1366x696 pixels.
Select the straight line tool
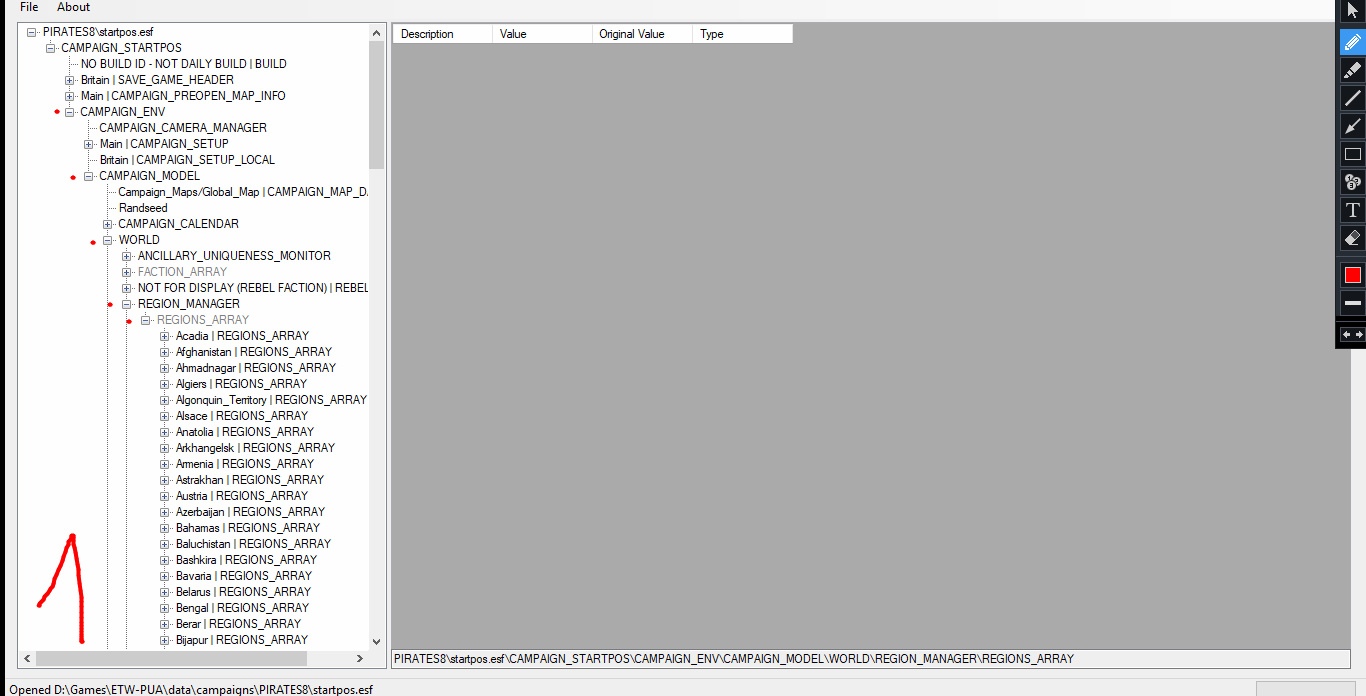pos(1352,98)
